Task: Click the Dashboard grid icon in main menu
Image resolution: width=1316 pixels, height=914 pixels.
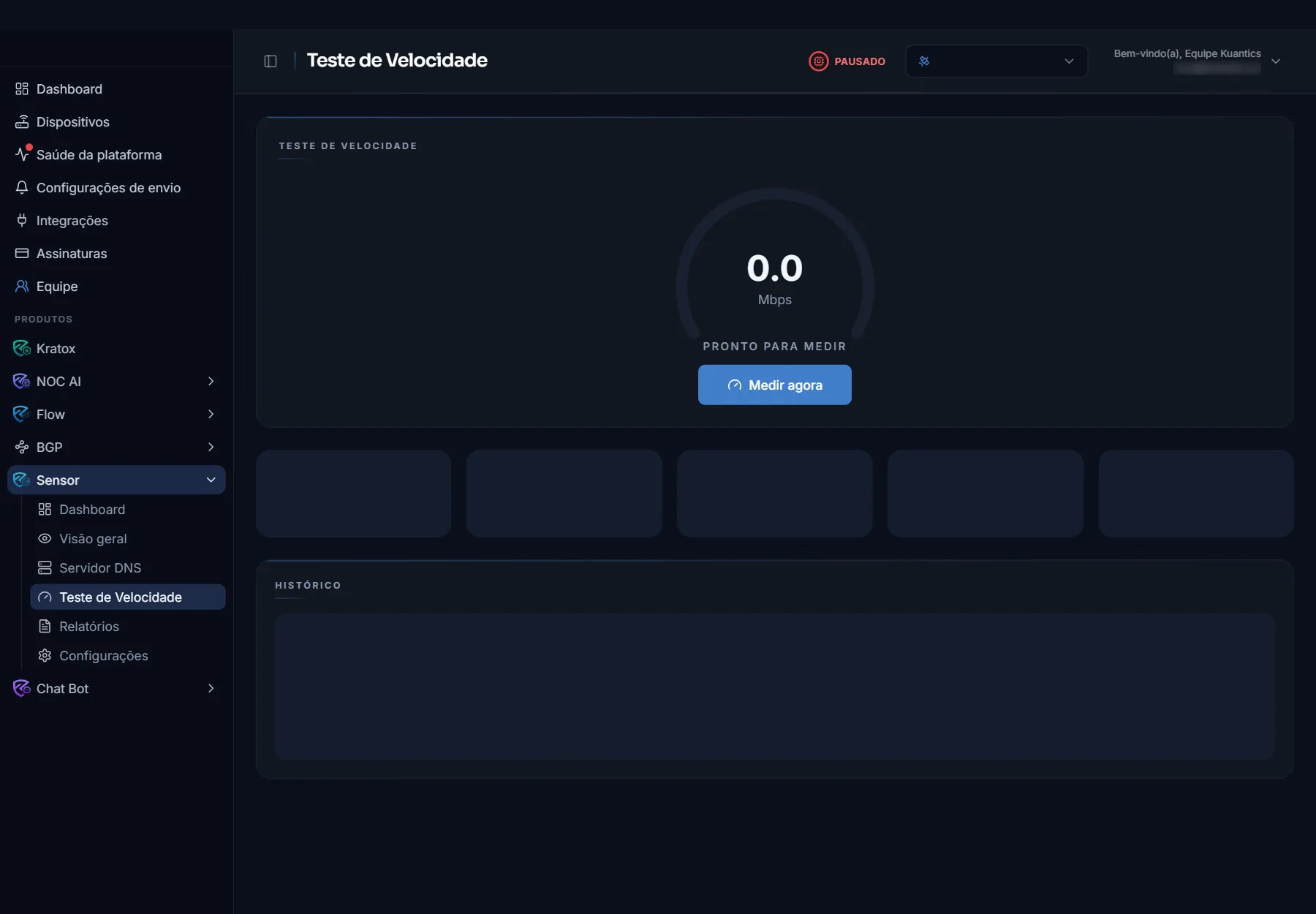Action: [22, 89]
